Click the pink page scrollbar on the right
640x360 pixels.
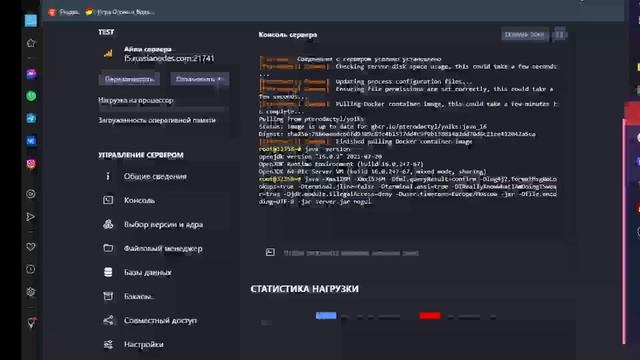point(624,231)
